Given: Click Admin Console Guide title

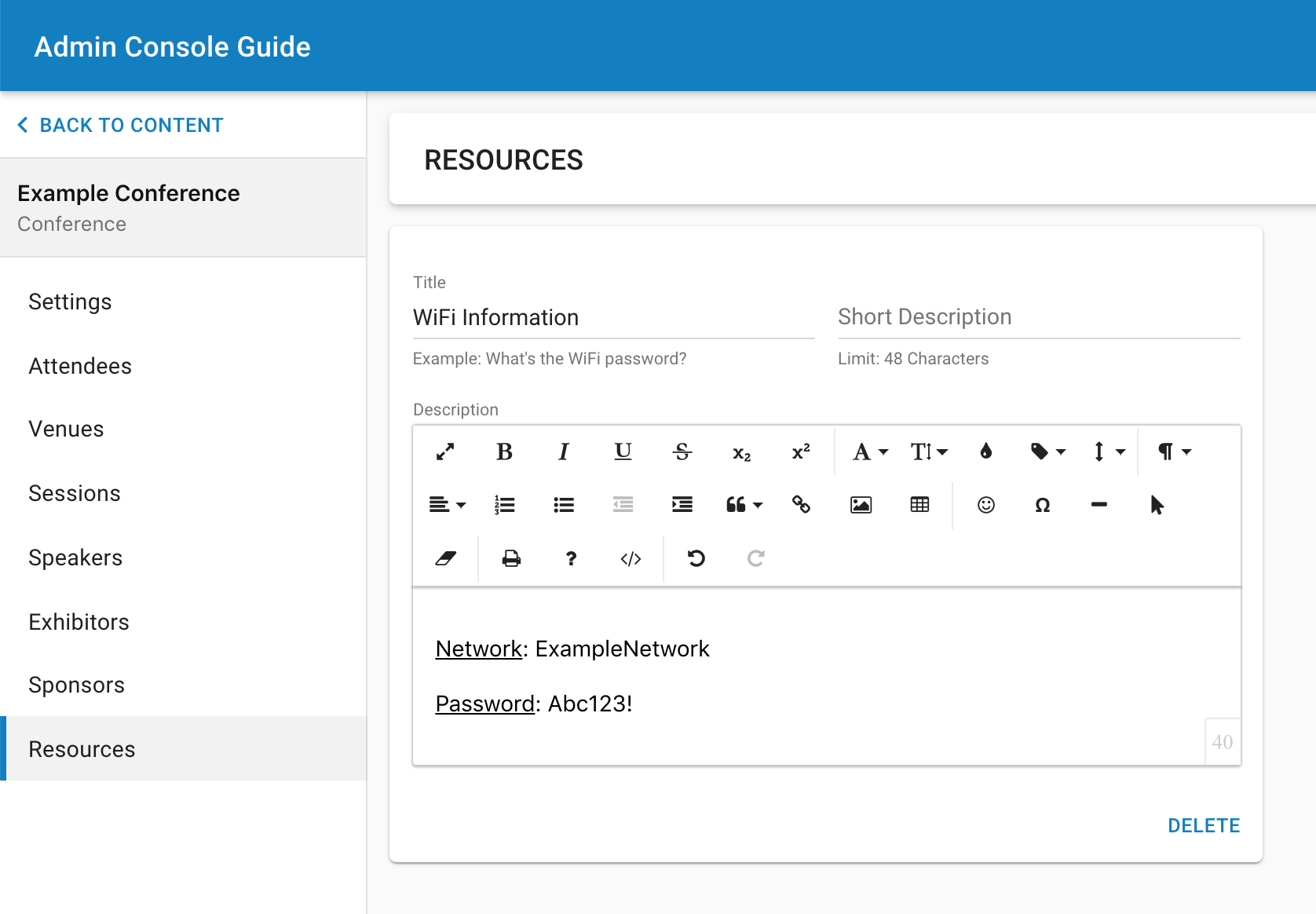Looking at the screenshot, I should coord(173,47).
